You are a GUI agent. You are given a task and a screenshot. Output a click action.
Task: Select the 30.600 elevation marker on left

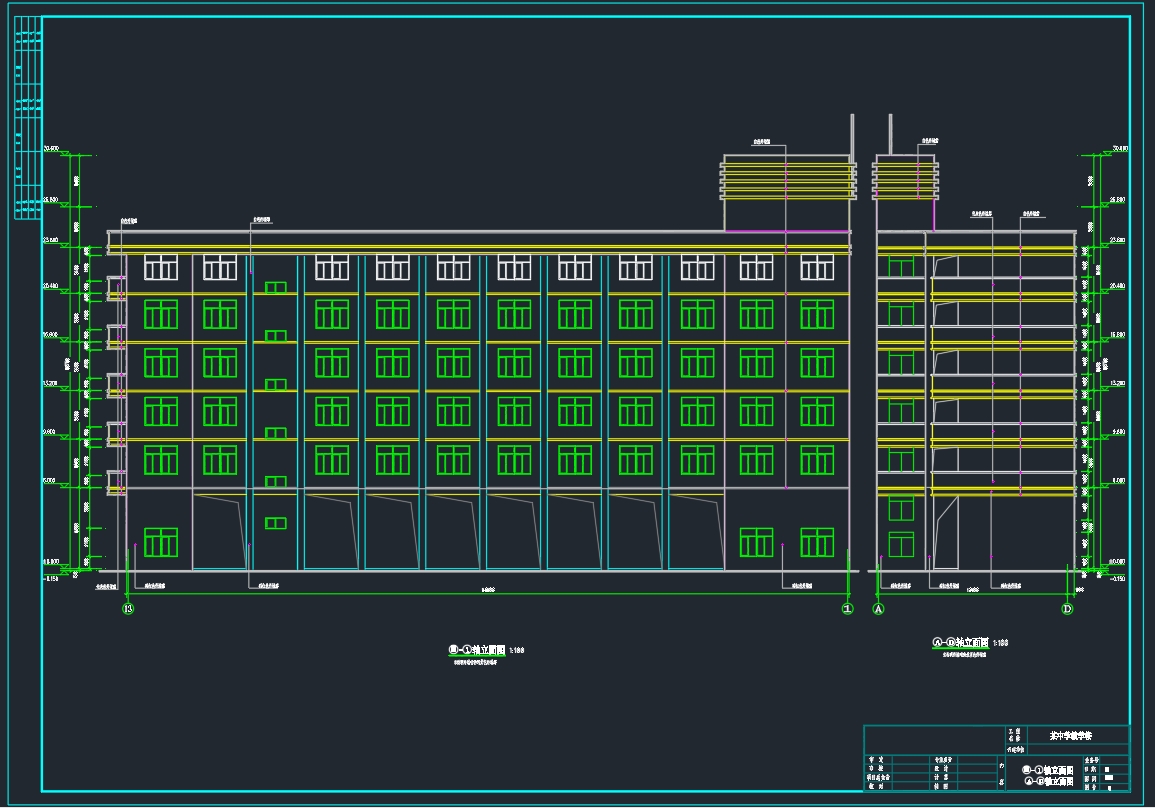coord(51,150)
